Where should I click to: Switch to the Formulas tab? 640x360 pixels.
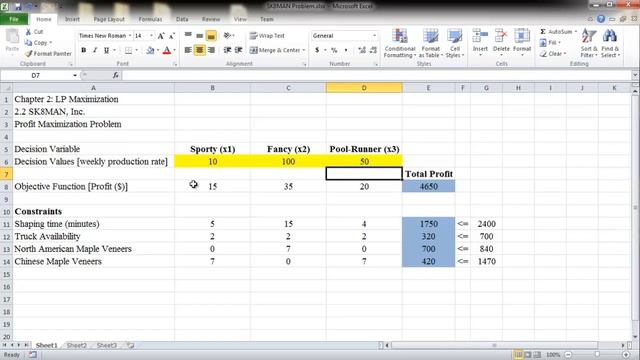150,19
